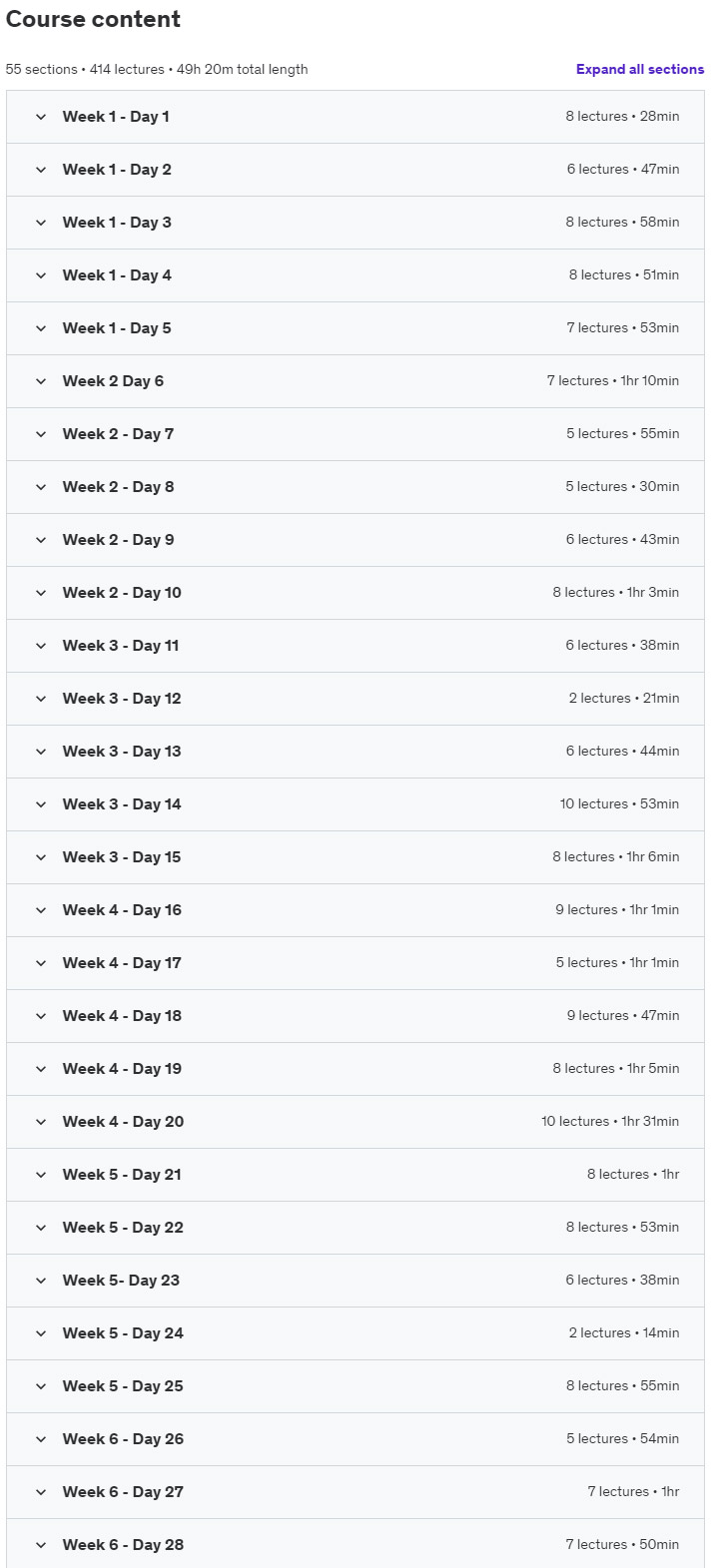712x1568 pixels.
Task: Expand chevron beside Week 2 - Day 10
Action: pyautogui.click(x=41, y=593)
